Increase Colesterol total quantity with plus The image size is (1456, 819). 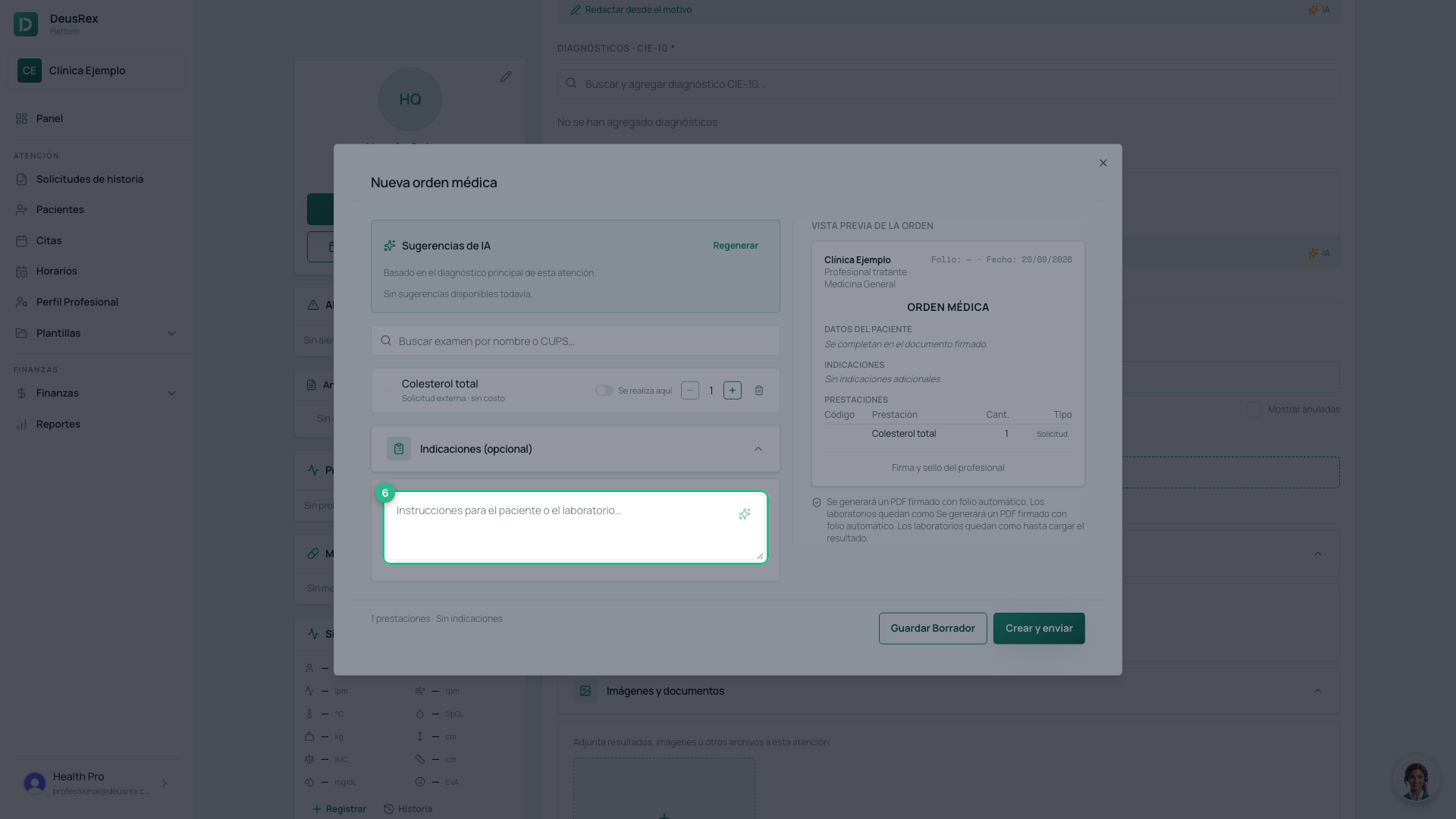[x=733, y=391]
